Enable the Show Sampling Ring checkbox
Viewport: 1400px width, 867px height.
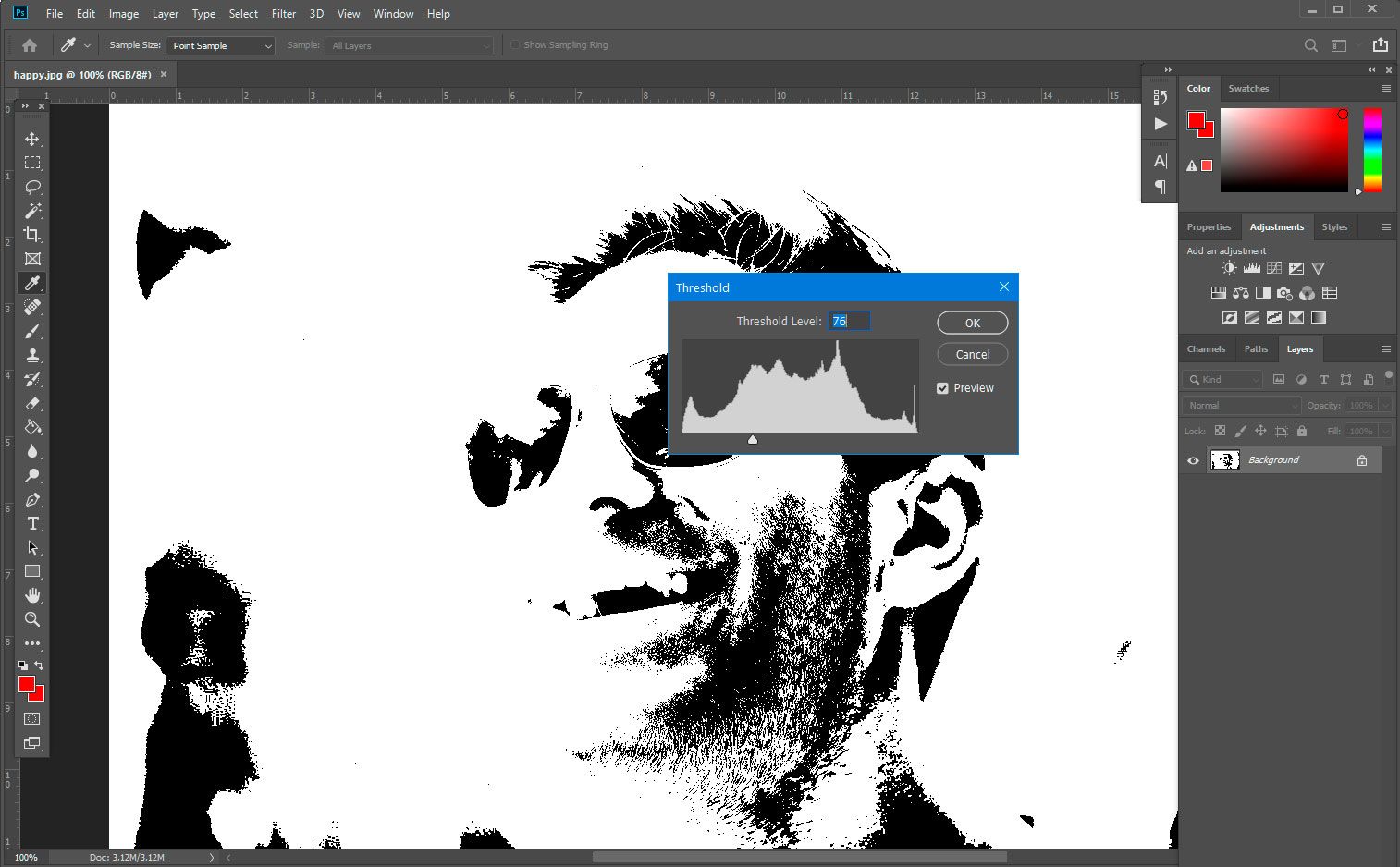[515, 45]
